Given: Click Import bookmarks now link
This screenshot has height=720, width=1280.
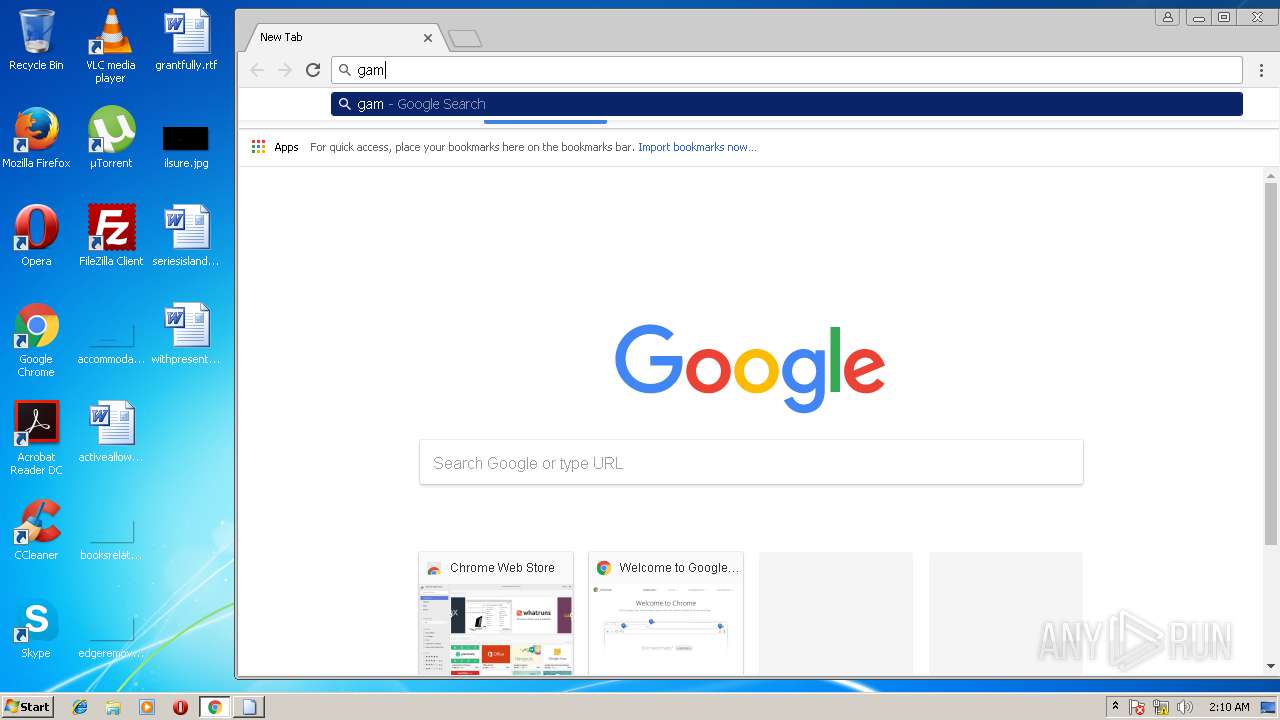Looking at the screenshot, I should click(x=697, y=147).
